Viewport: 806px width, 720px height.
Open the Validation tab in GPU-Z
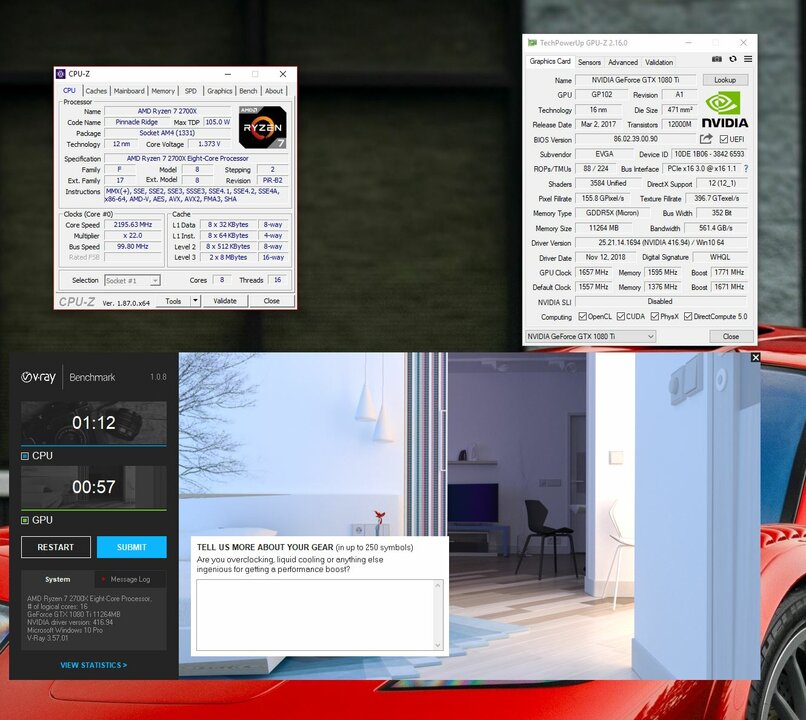click(x=659, y=62)
